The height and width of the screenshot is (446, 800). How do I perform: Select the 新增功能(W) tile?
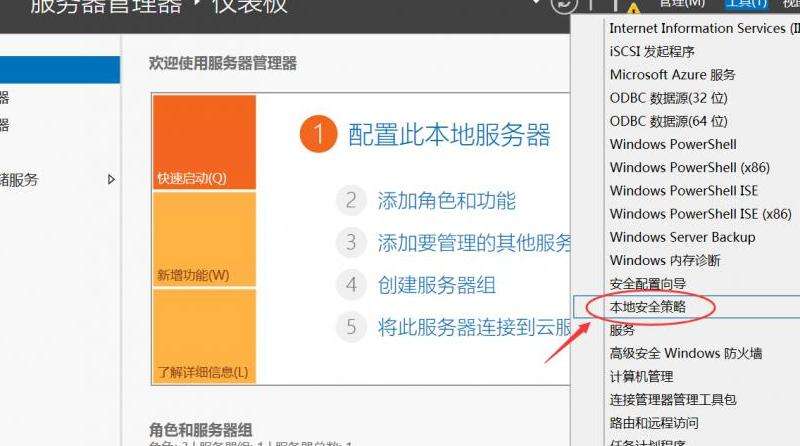[x=204, y=239]
